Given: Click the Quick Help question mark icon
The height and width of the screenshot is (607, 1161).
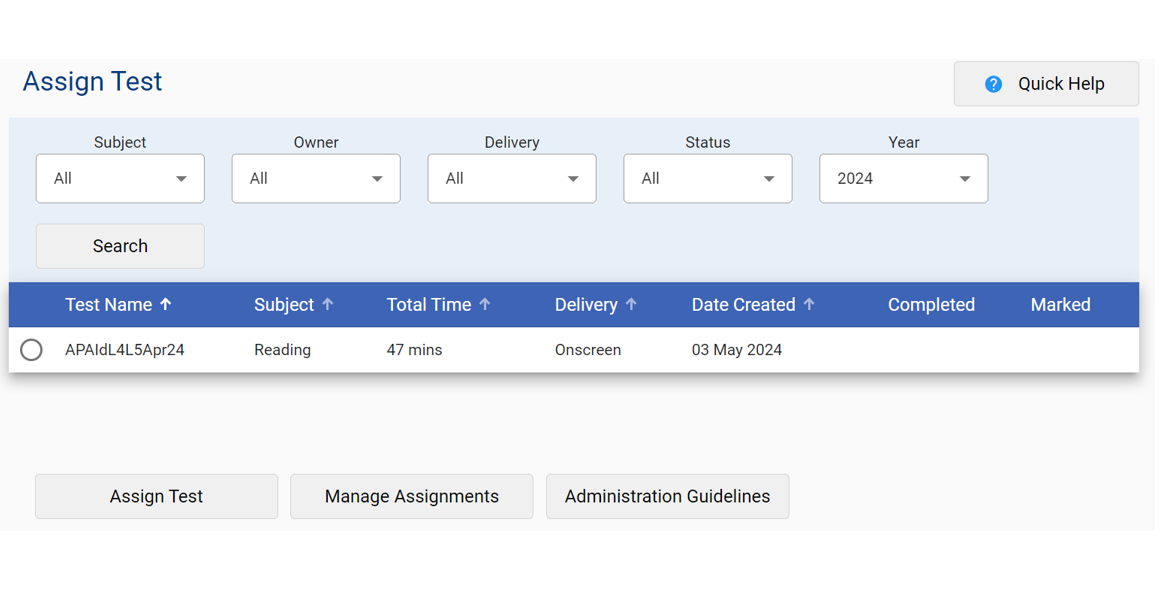Looking at the screenshot, I should click(x=993, y=84).
